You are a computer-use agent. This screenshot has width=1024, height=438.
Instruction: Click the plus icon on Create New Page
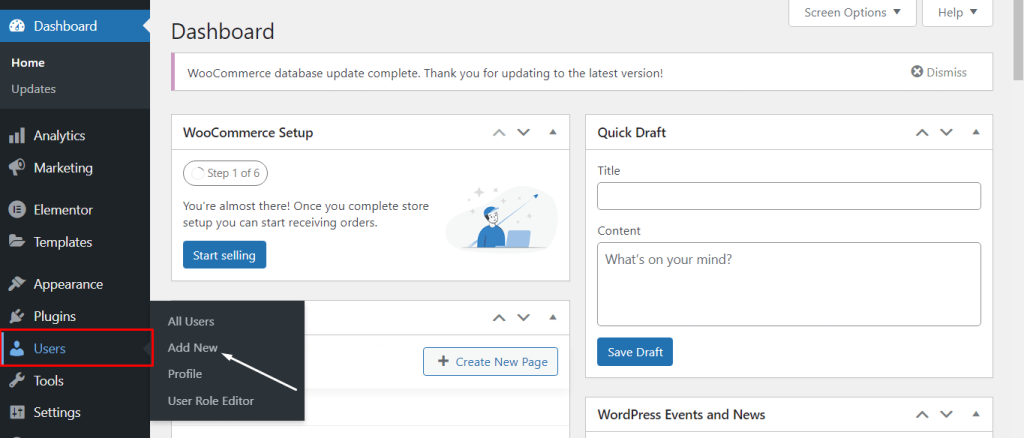tap(443, 361)
